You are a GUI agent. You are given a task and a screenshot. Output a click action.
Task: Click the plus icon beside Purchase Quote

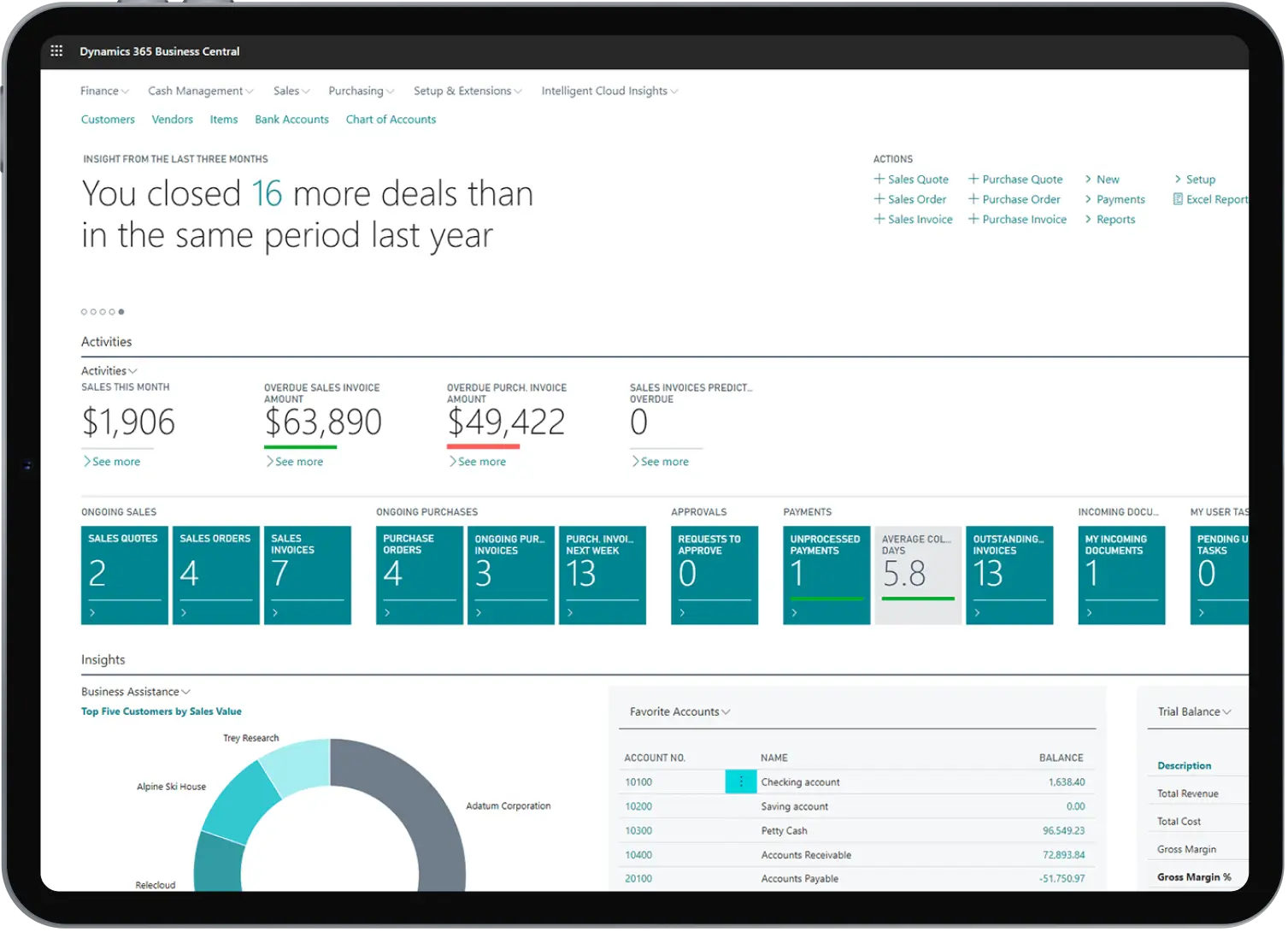tap(973, 179)
